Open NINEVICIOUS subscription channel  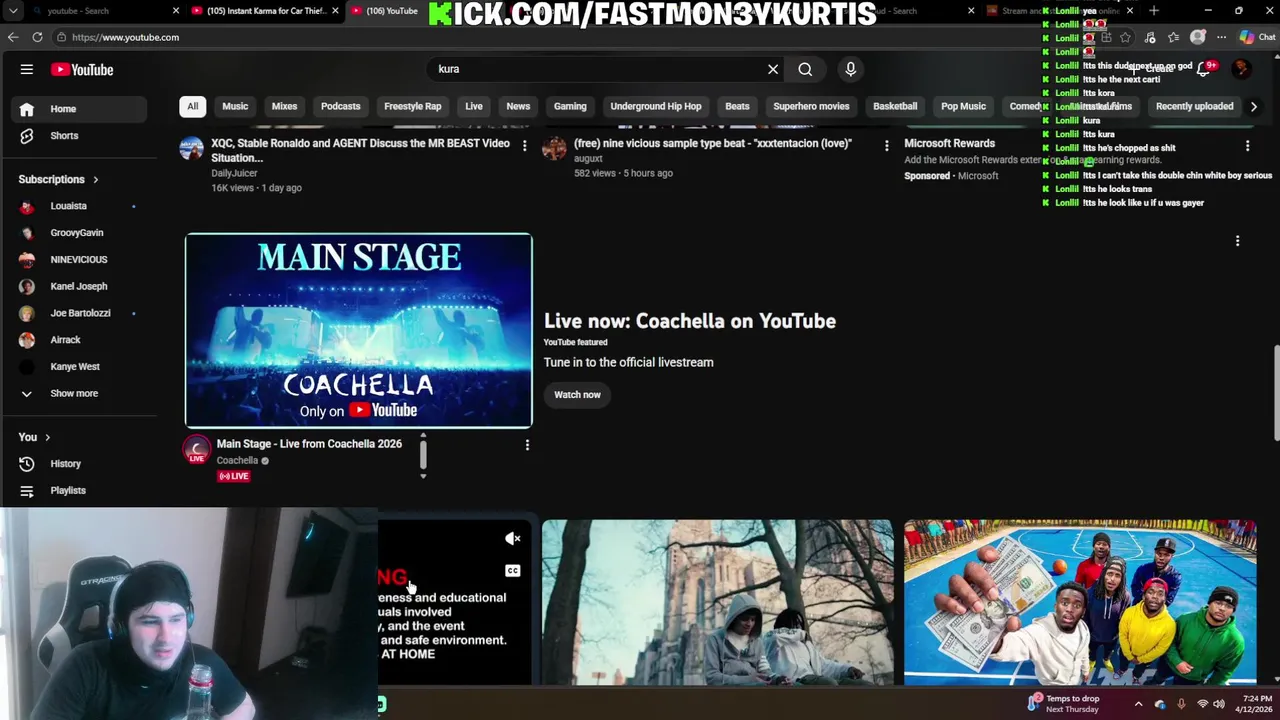point(80,260)
